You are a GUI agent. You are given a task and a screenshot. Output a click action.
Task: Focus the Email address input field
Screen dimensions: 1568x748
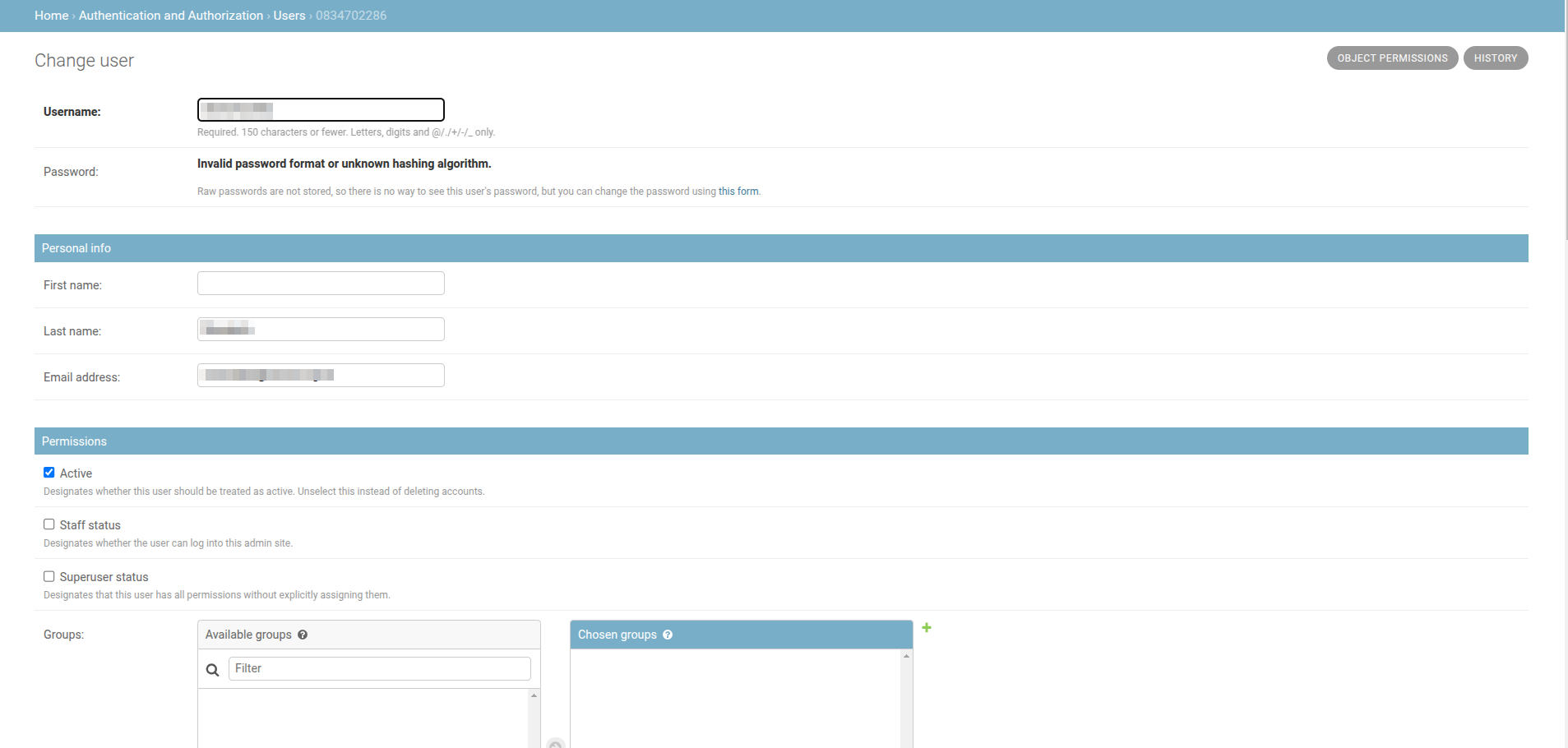point(321,376)
